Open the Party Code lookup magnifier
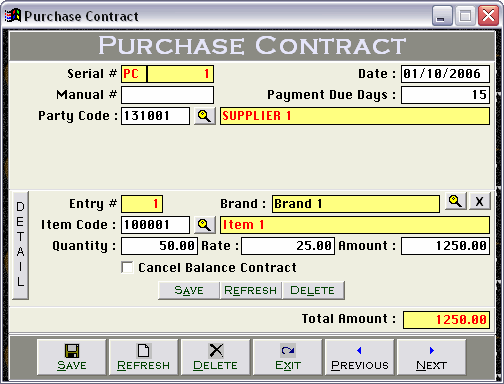This screenshot has width=504, height=384. 205,116
